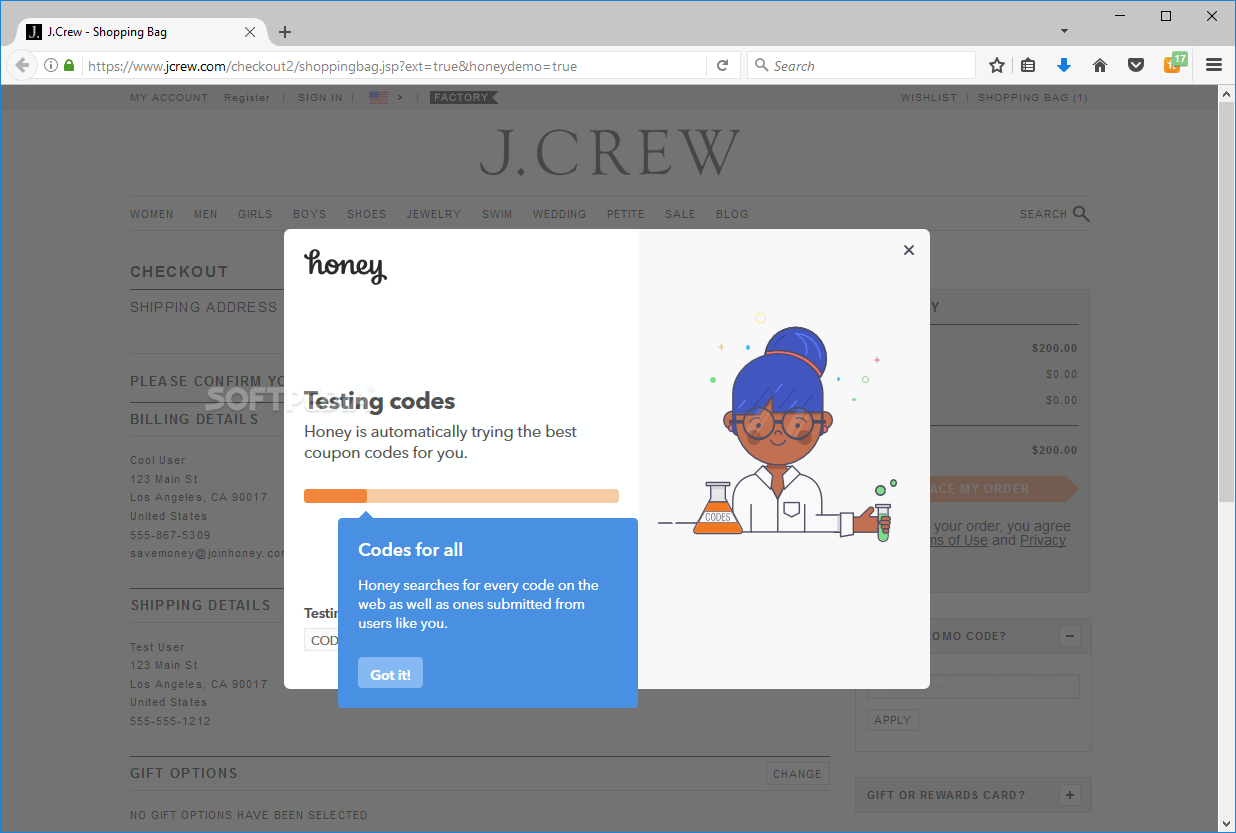Reload the current page

coord(723,66)
